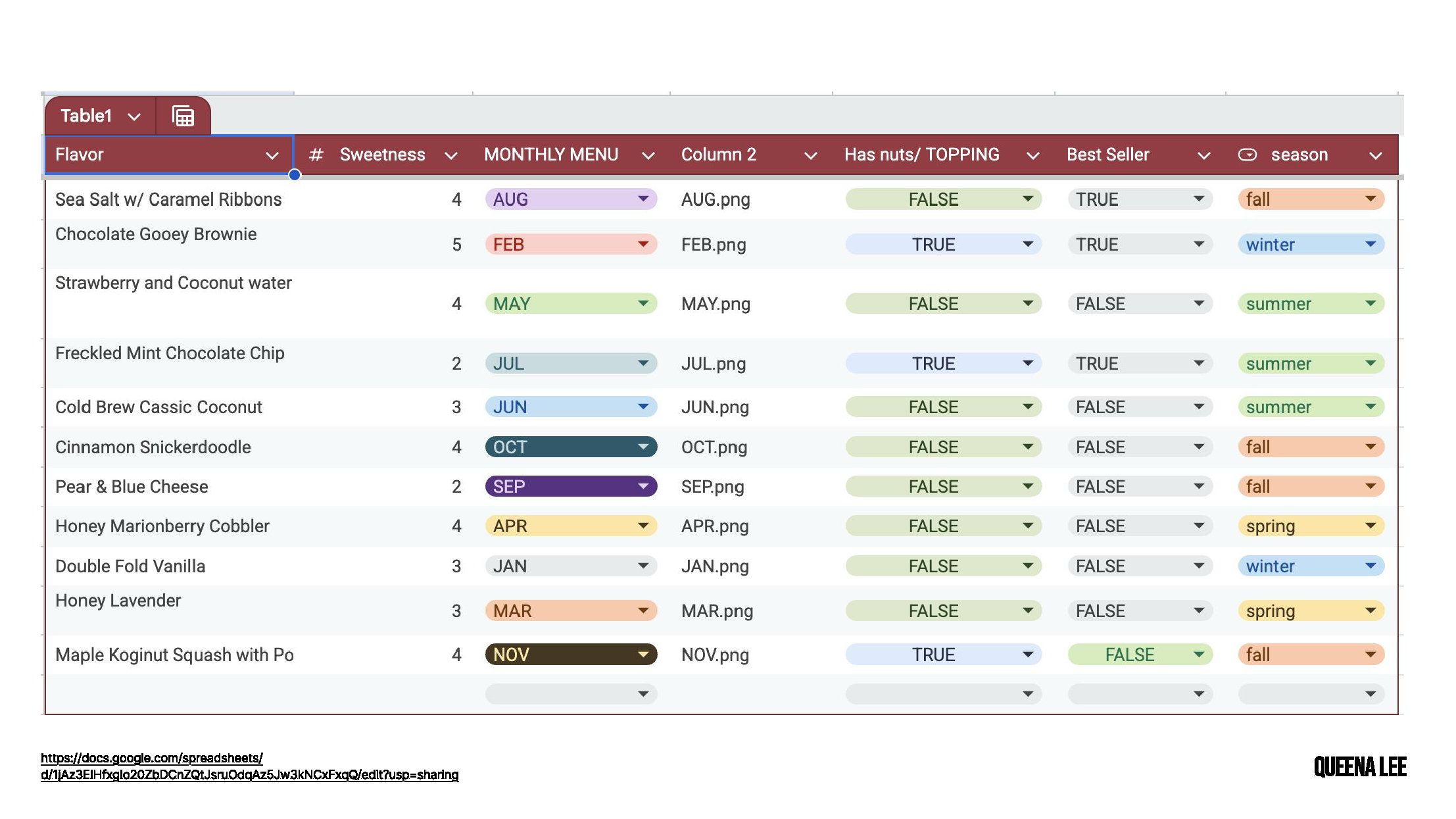Click the dropdown chip icon beside season header

[x=1247, y=155]
